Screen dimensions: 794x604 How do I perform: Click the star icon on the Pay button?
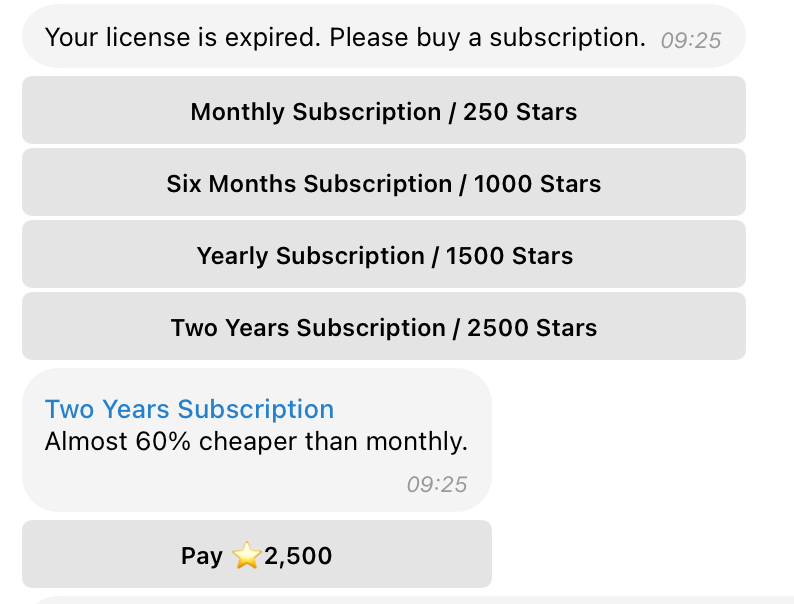247,556
